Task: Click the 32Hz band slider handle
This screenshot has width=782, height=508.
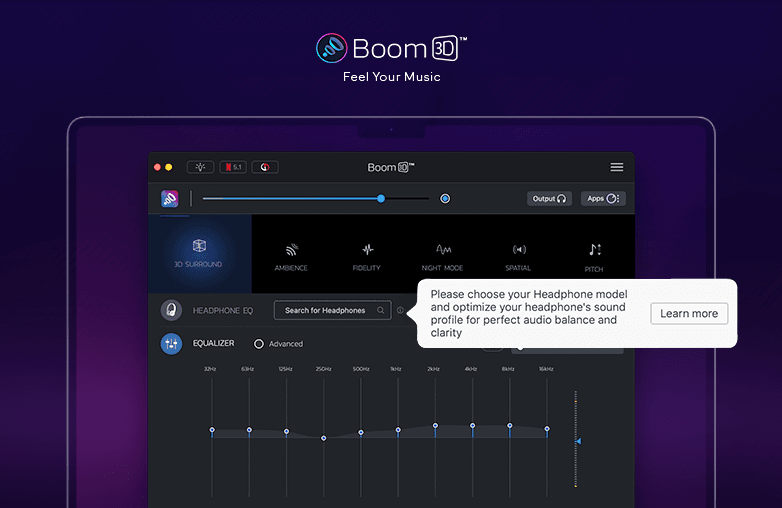Action: (x=212, y=430)
